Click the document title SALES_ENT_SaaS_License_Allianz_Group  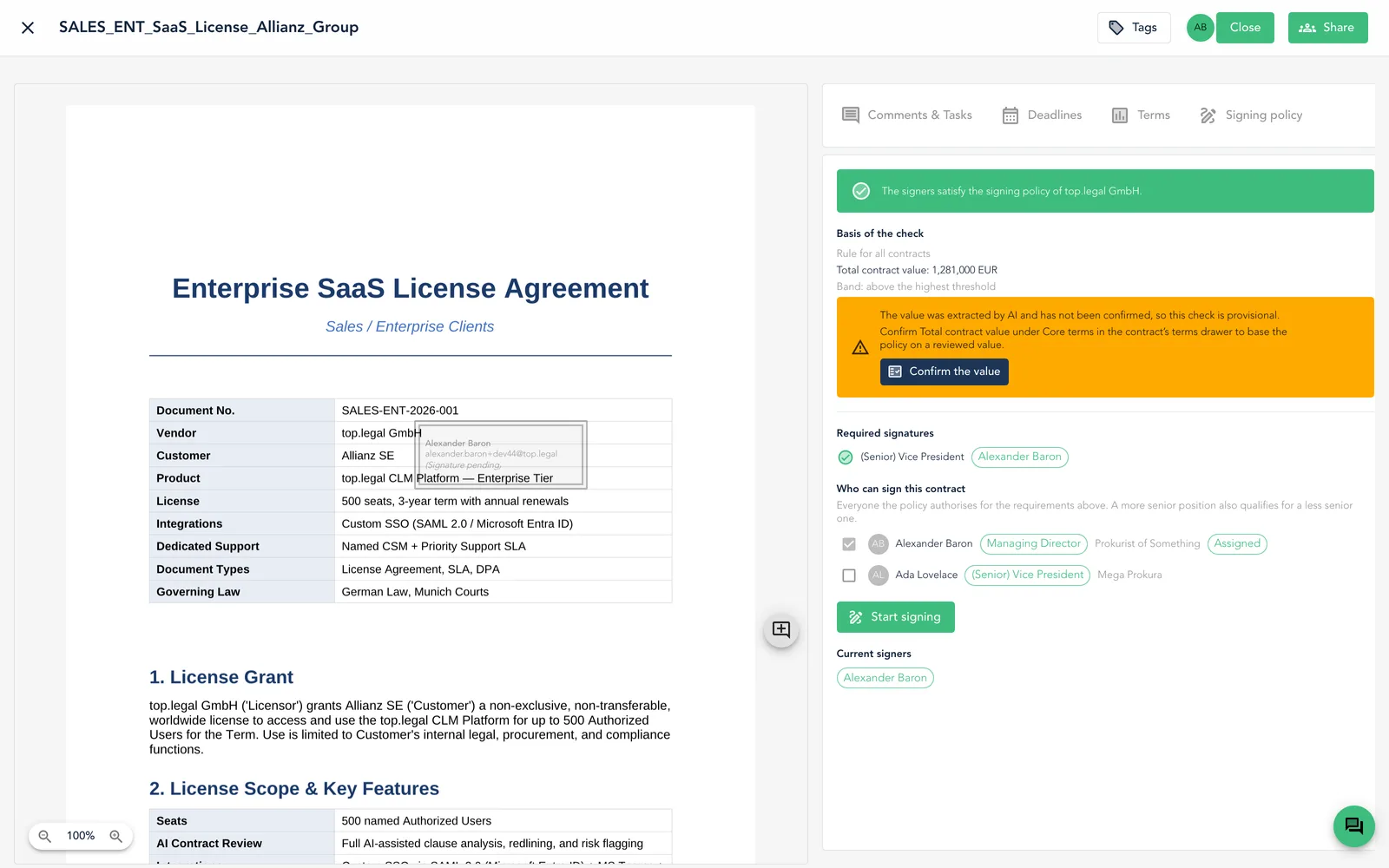tap(208, 27)
